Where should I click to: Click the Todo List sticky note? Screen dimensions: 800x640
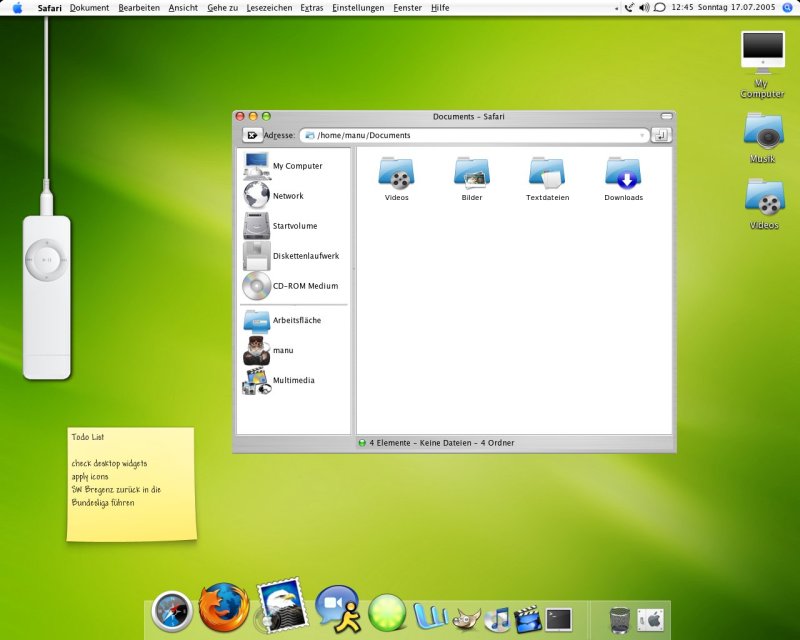(132, 484)
